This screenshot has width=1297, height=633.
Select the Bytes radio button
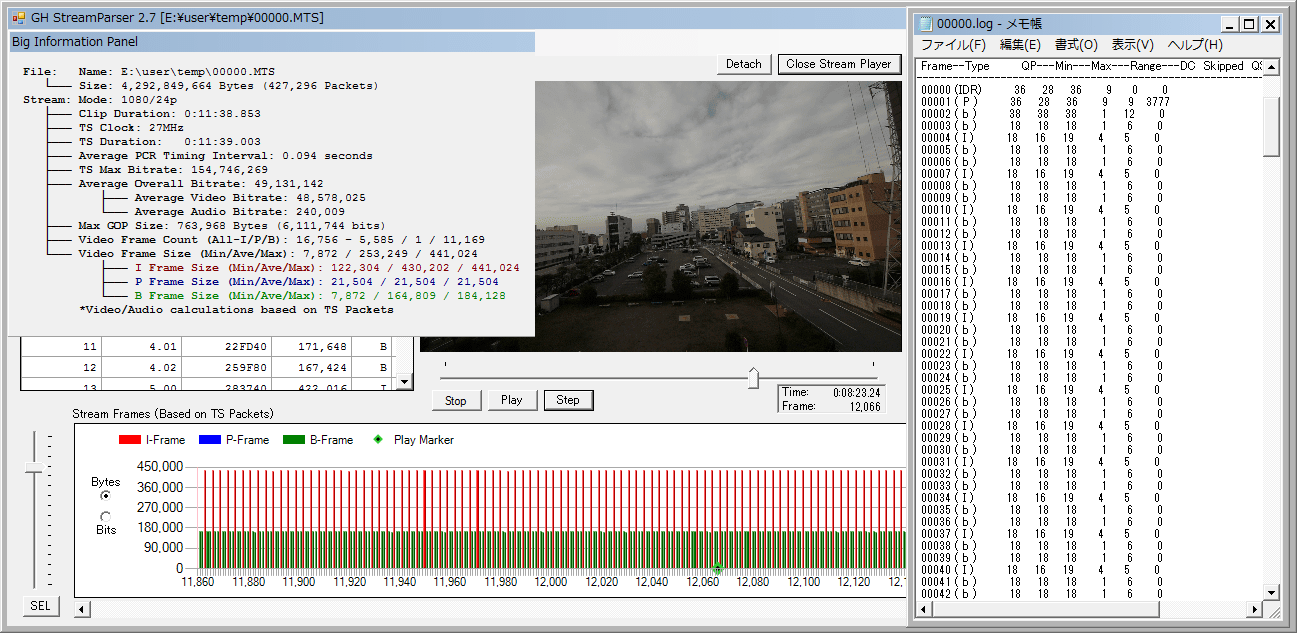click(x=105, y=496)
